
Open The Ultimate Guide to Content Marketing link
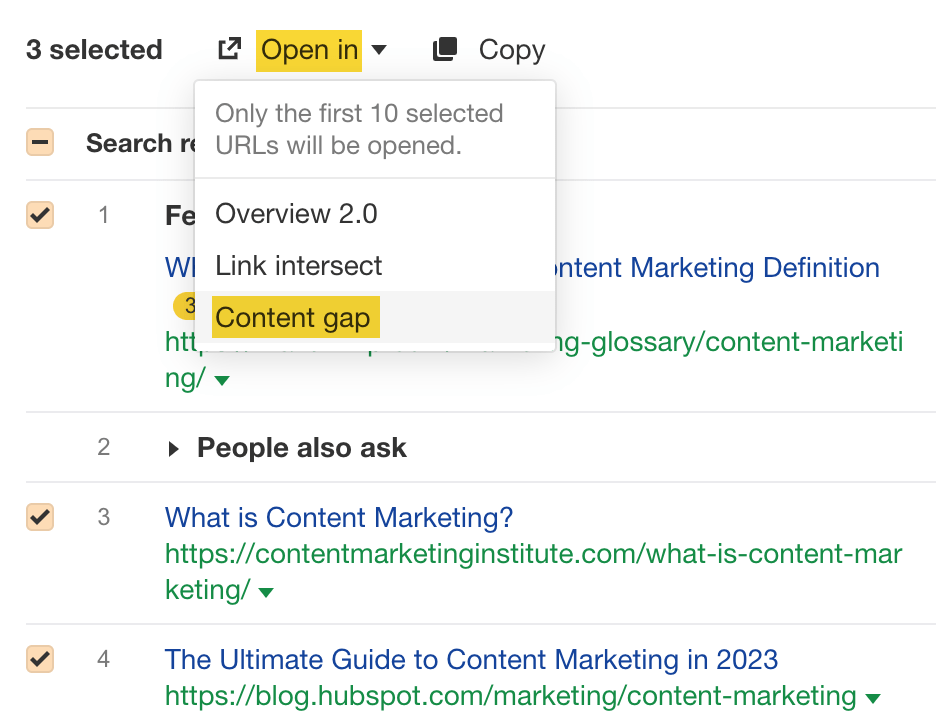(x=471, y=660)
